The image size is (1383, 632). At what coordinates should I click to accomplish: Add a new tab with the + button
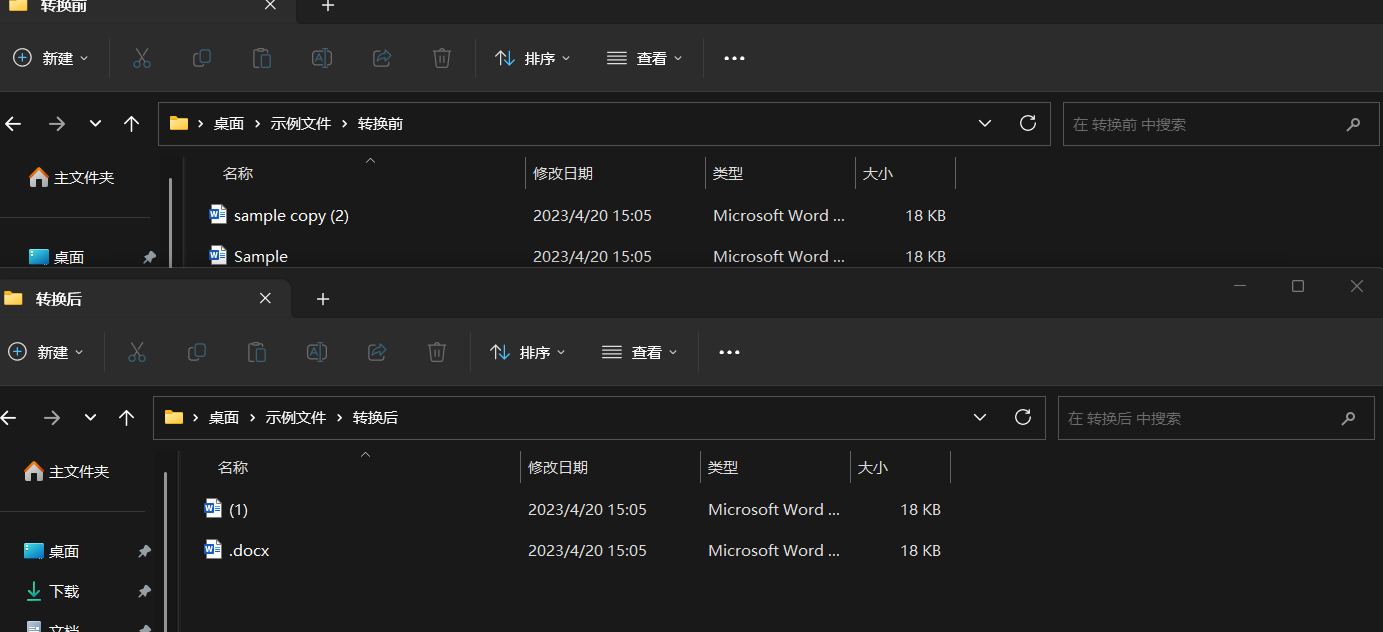[x=322, y=298]
